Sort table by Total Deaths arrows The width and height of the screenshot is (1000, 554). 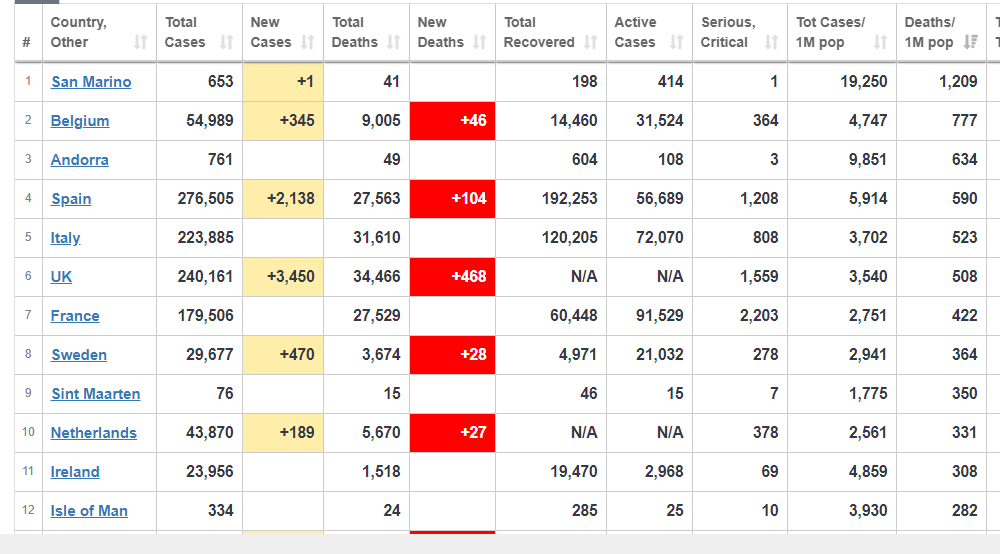[393, 42]
